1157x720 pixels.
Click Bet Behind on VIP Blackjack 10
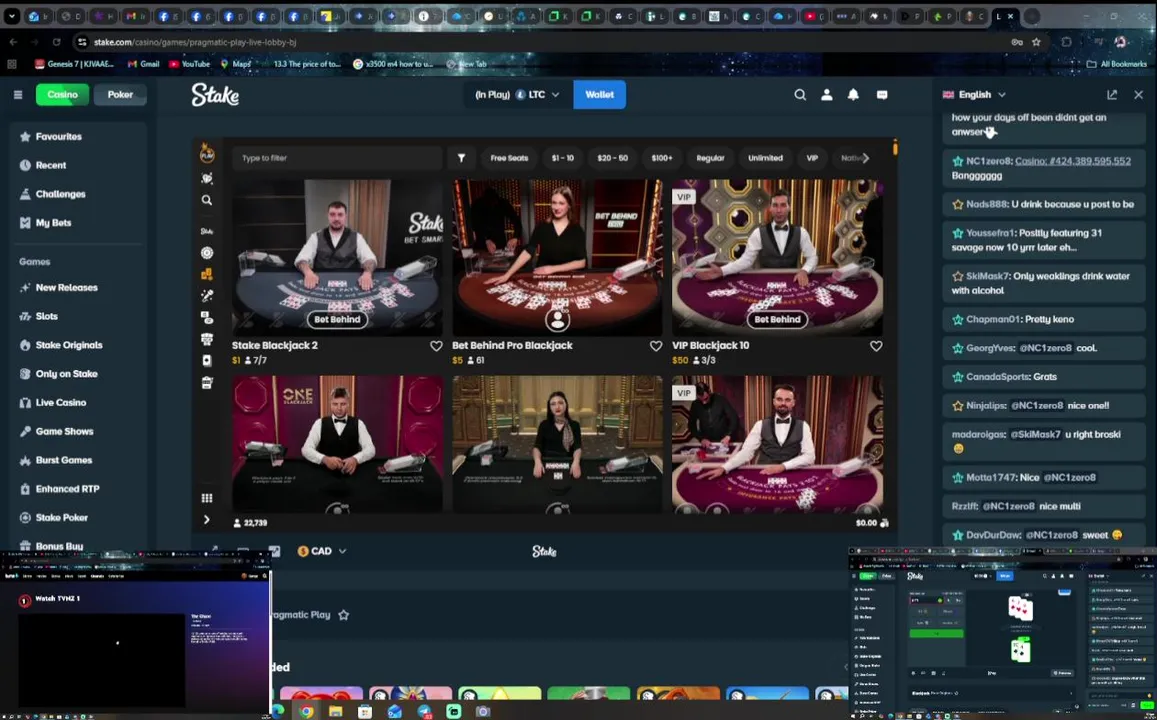pos(777,319)
